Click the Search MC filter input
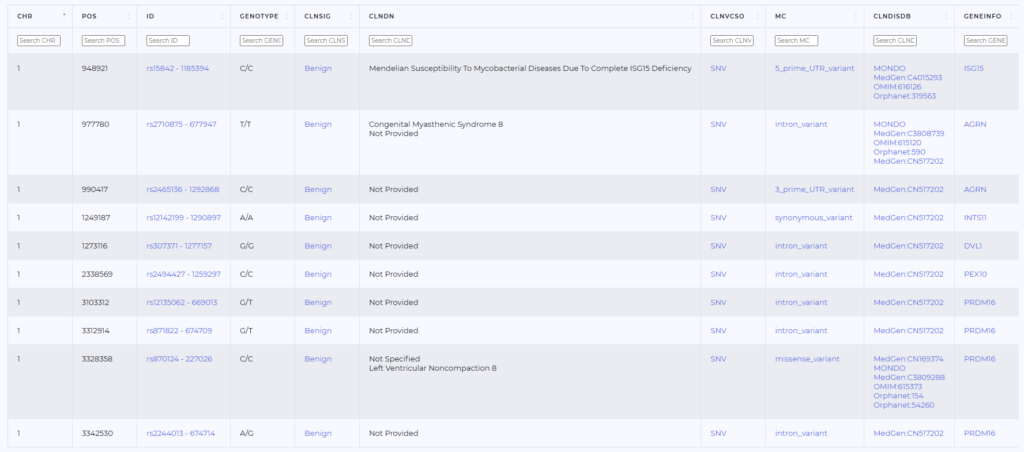1024x452 pixels. pos(796,40)
